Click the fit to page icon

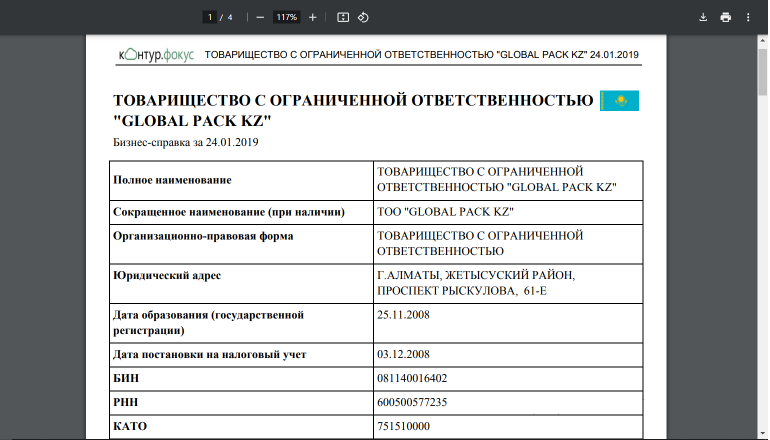point(343,17)
